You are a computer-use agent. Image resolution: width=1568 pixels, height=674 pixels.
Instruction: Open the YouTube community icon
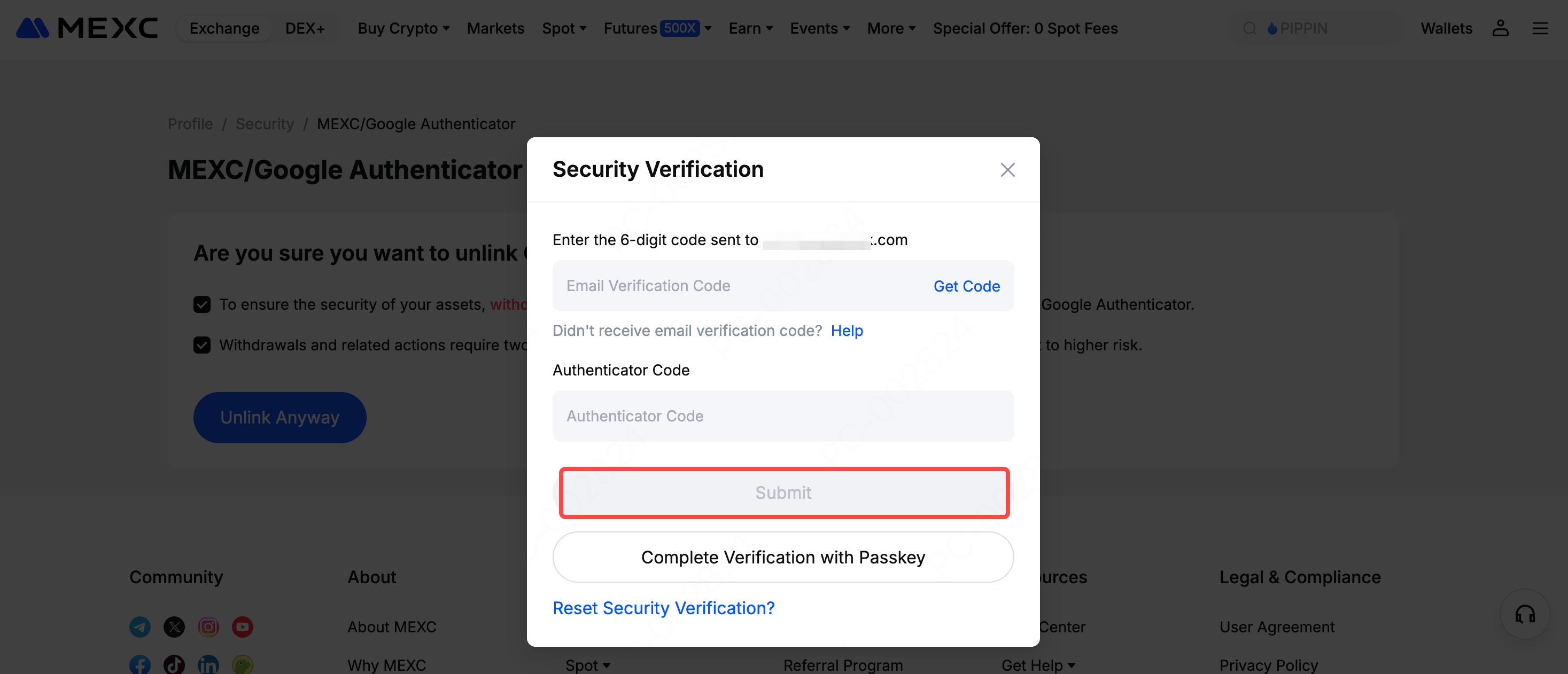242,626
